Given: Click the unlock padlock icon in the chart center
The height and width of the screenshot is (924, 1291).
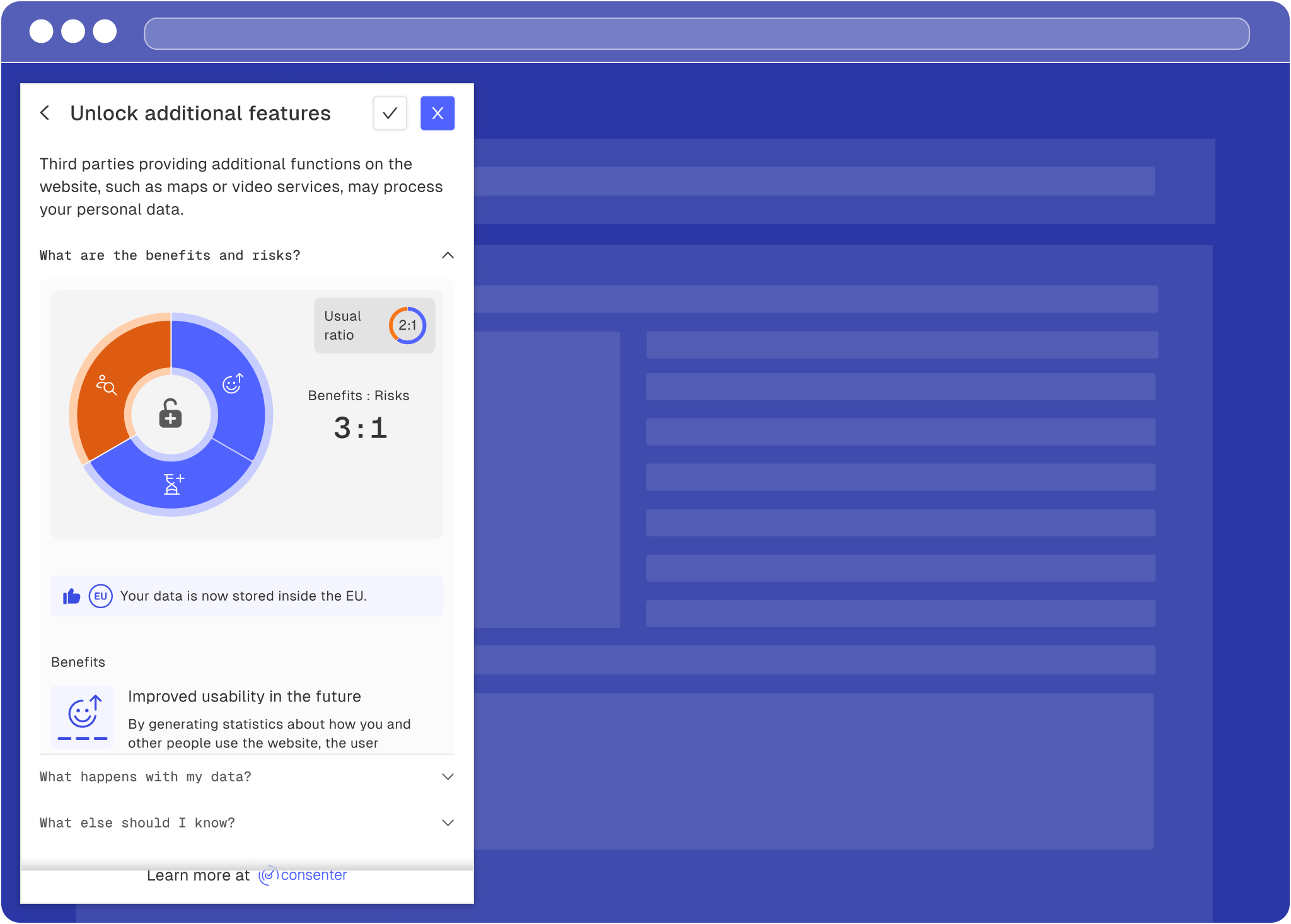Looking at the screenshot, I should click(x=170, y=414).
